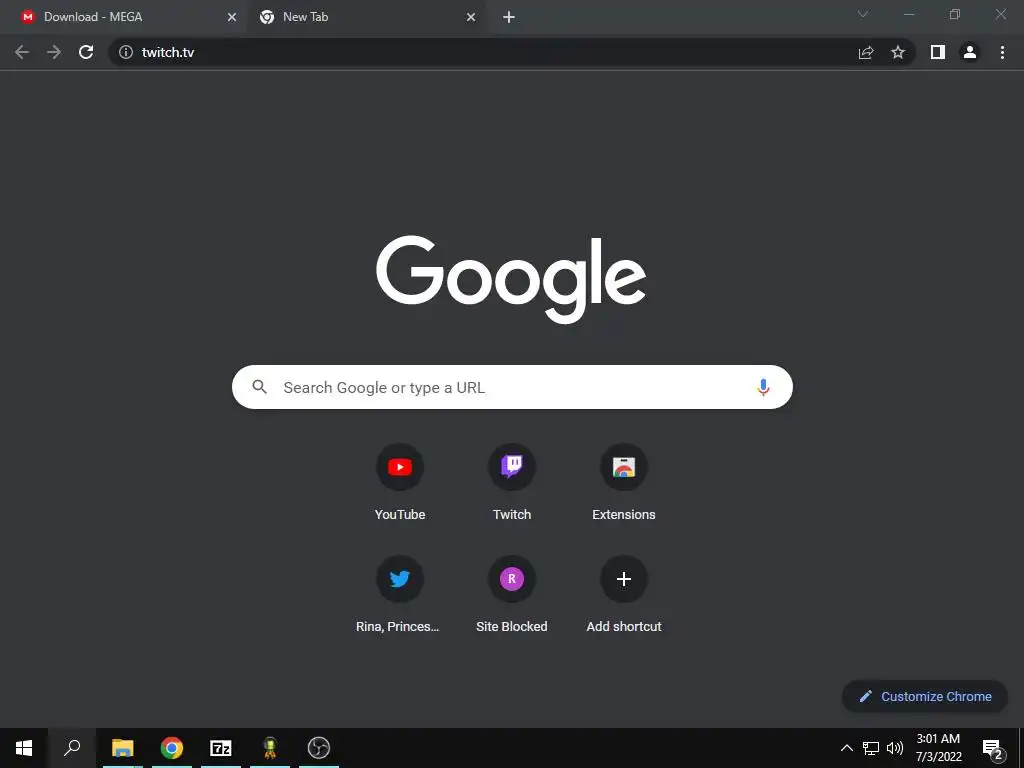The height and width of the screenshot is (768, 1024).
Task: Open the volume control in tray
Action: click(x=895, y=748)
